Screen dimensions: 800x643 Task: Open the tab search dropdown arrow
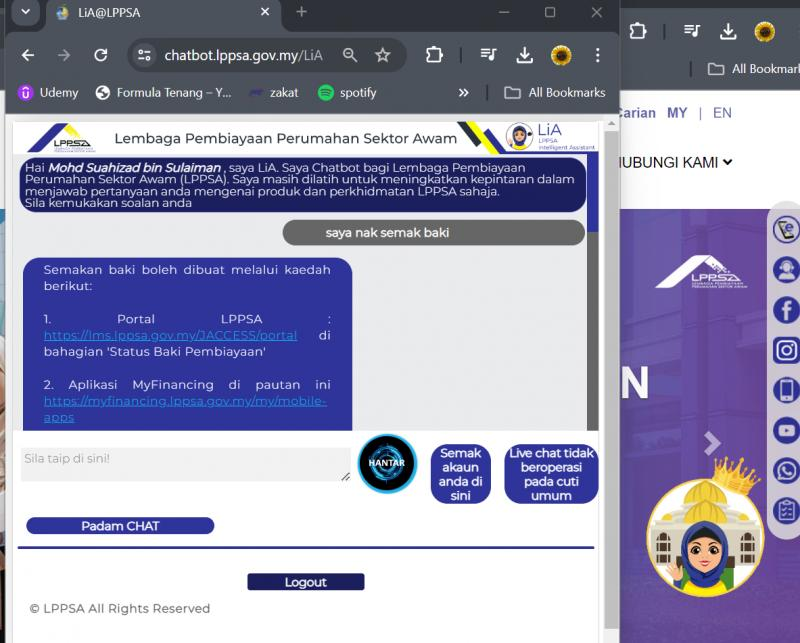25,12
